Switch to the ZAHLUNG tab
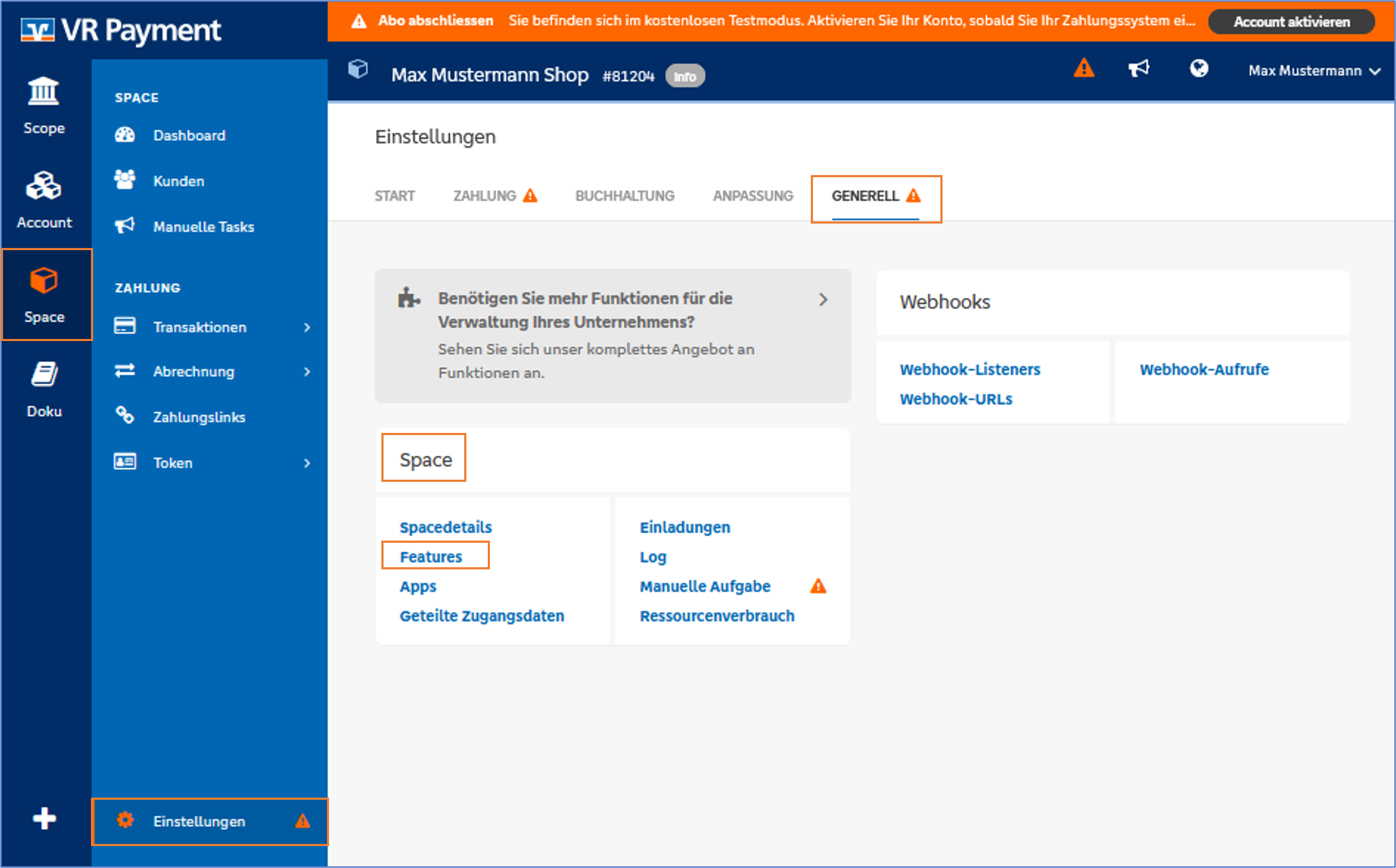The height and width of the screenshot is (868, 1396). [x=485, y=197]
